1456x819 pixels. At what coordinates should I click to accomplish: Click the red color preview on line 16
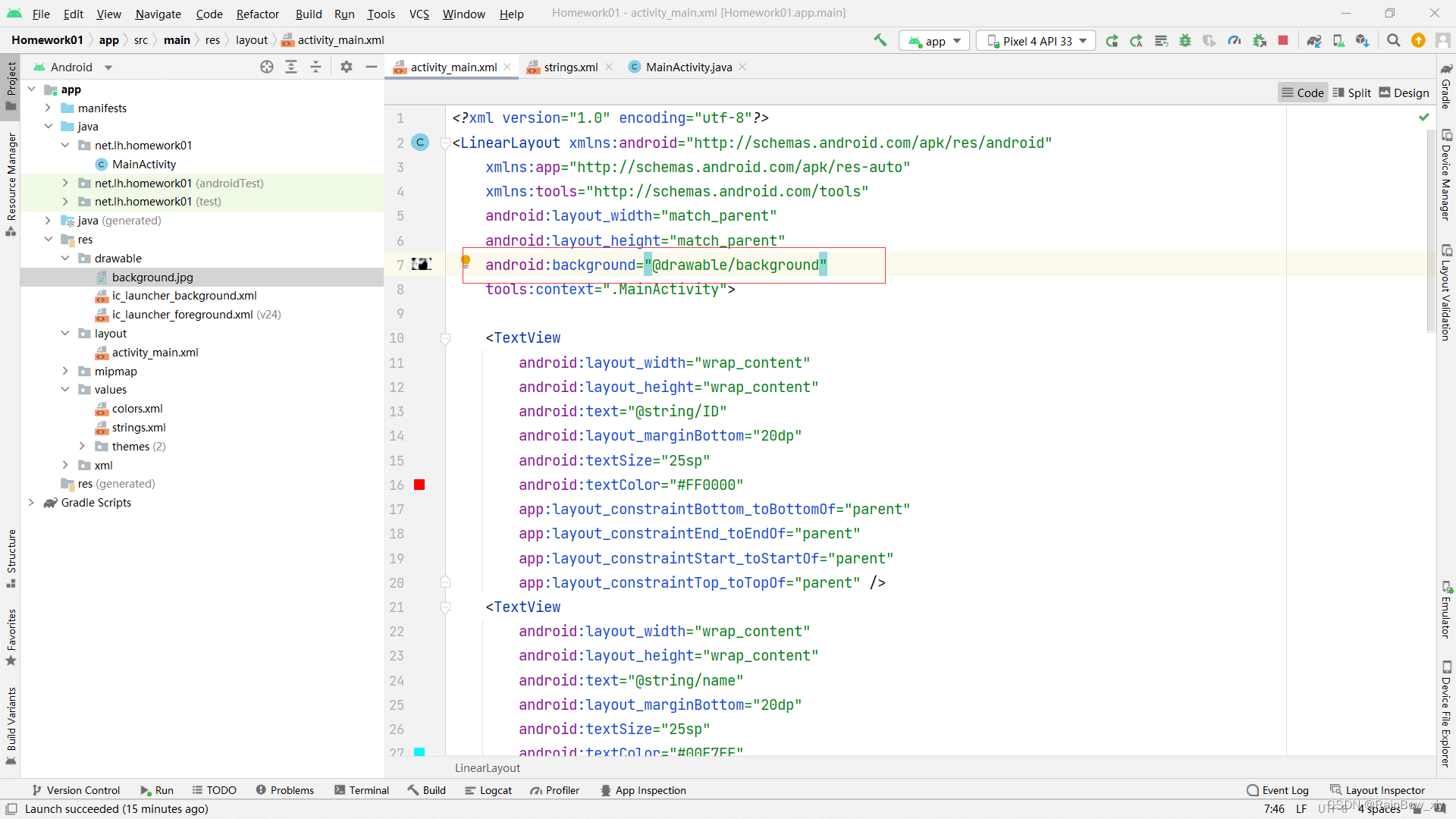tap(419, 485)
